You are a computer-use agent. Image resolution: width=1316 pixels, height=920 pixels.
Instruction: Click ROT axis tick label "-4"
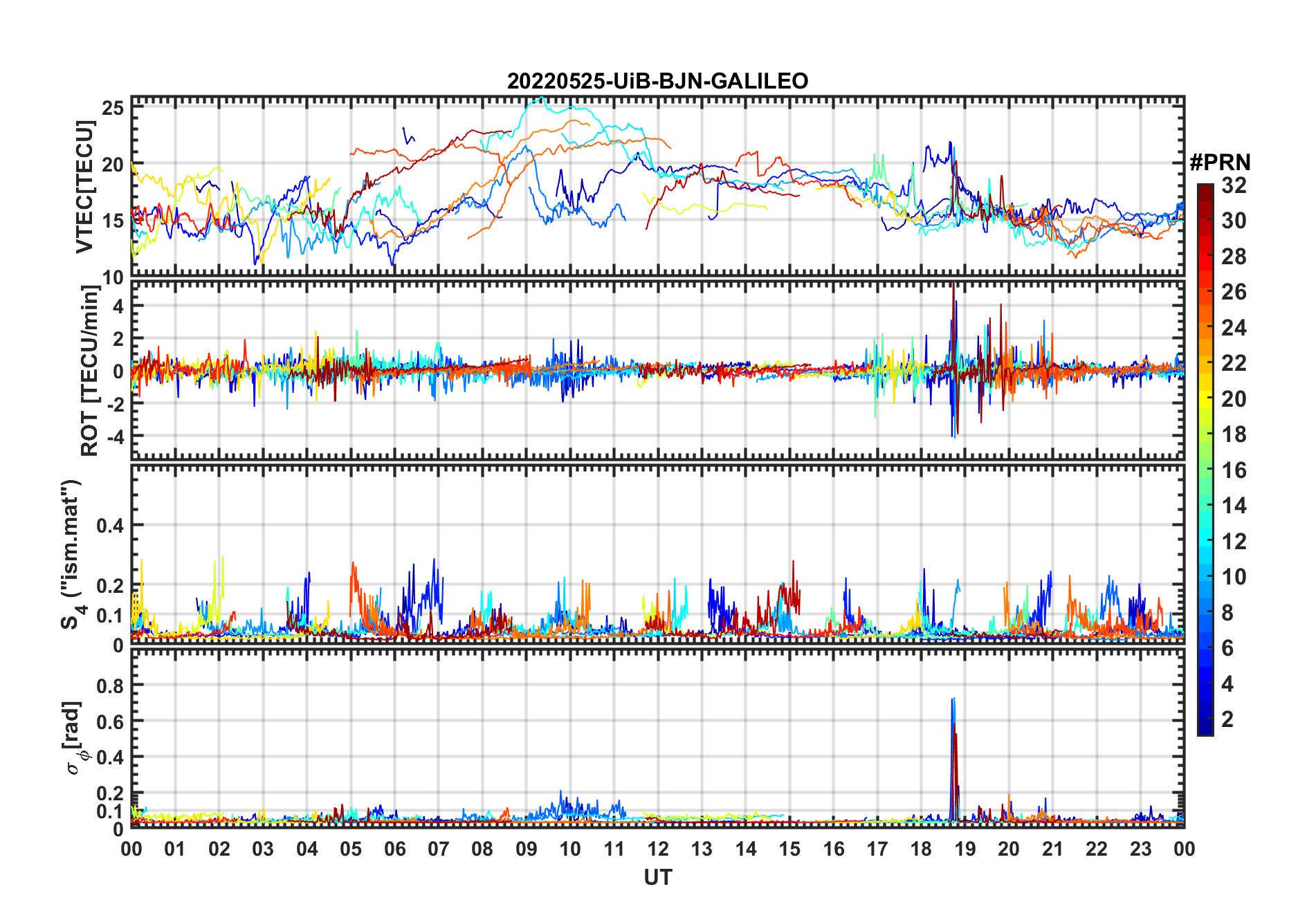(x=114, y=436)
